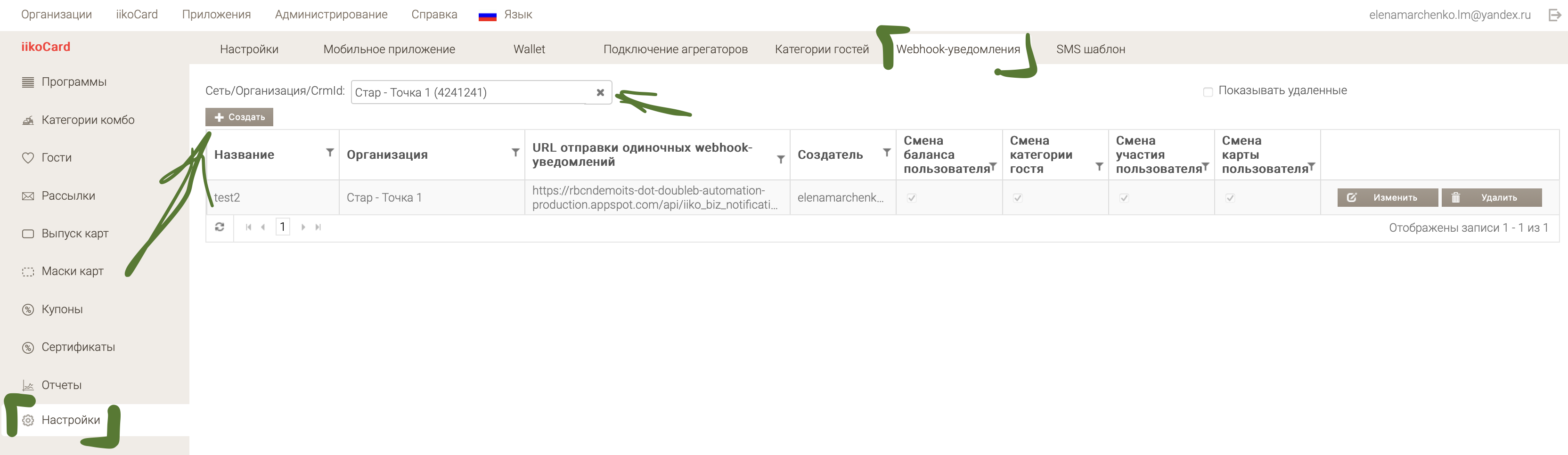Delete test2 webhook with Удалить button

(1491, 198)
